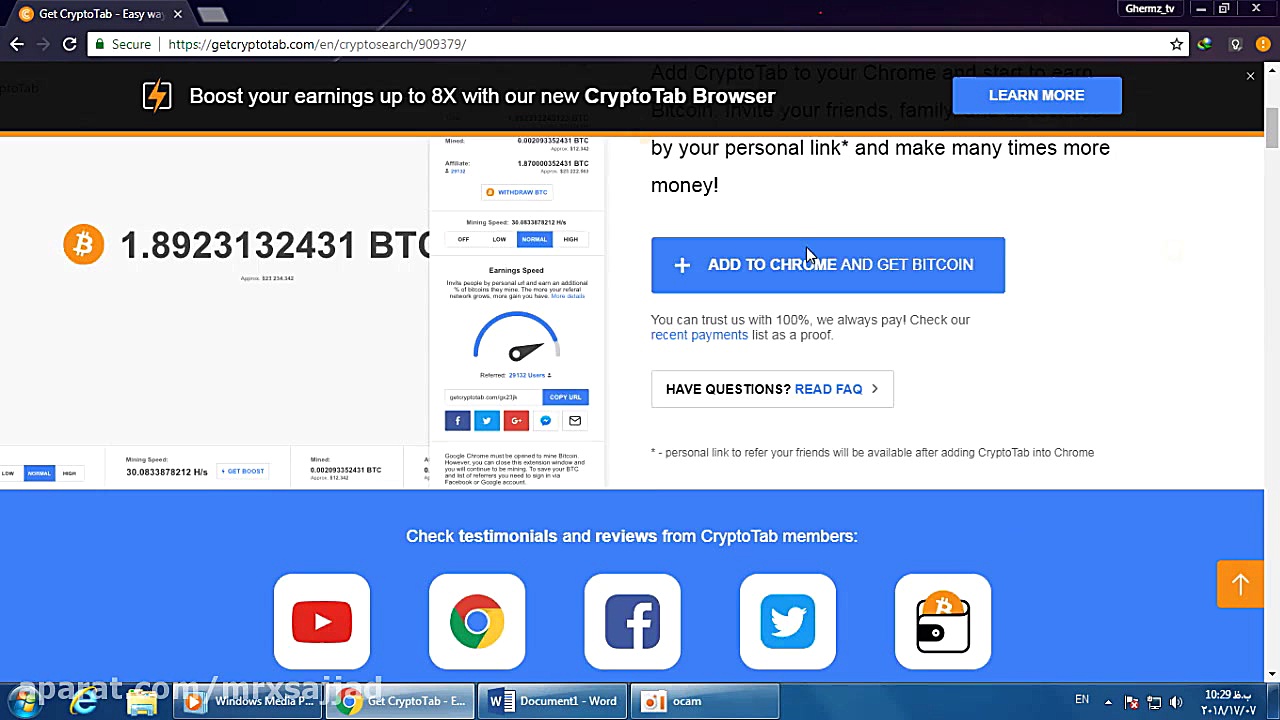Screen dimensions: 1280x720
Task: Share via email envelope icon in panel
Action: [575, 421]
